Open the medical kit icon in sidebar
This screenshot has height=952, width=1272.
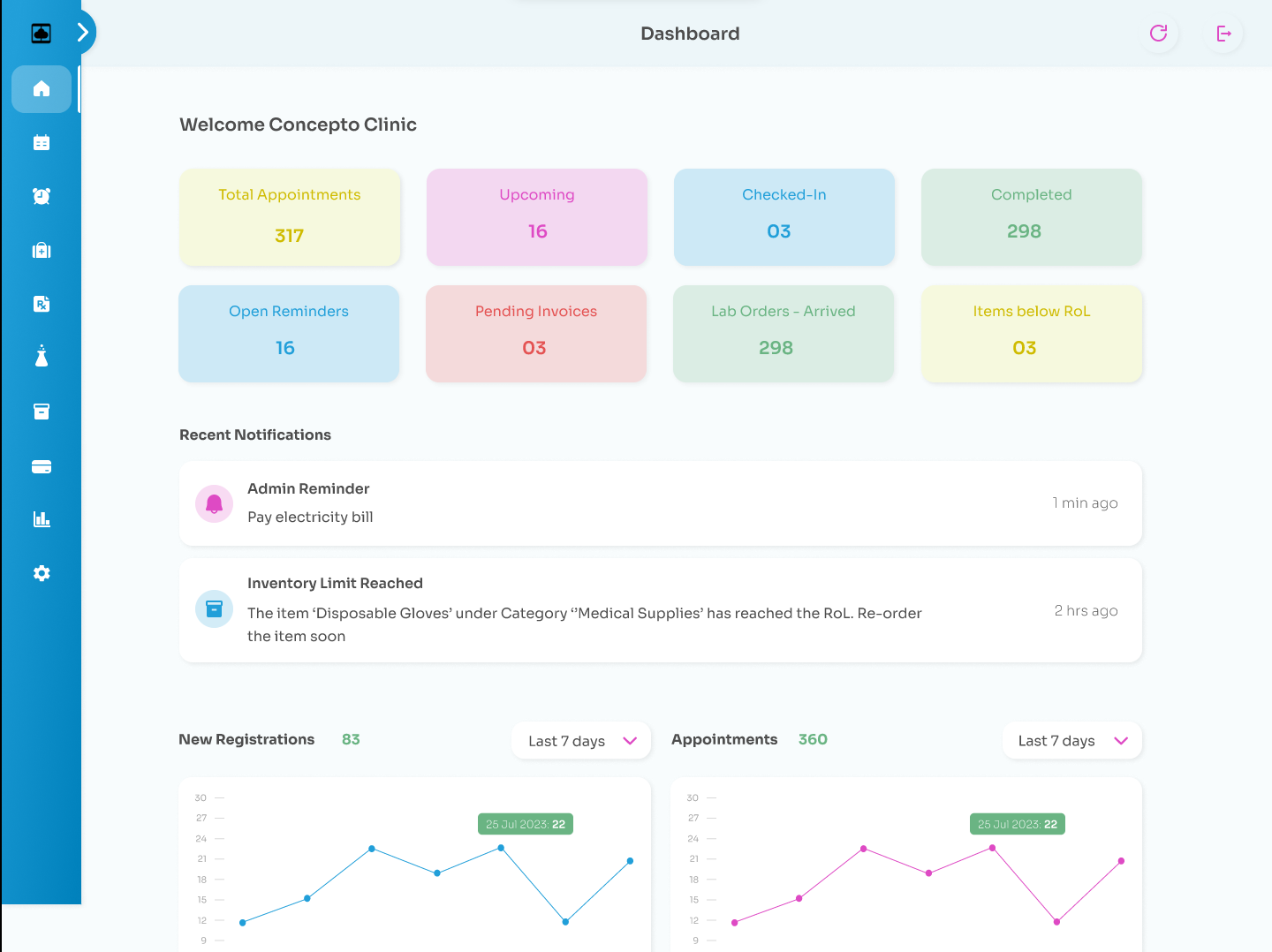tap(42, 250)
